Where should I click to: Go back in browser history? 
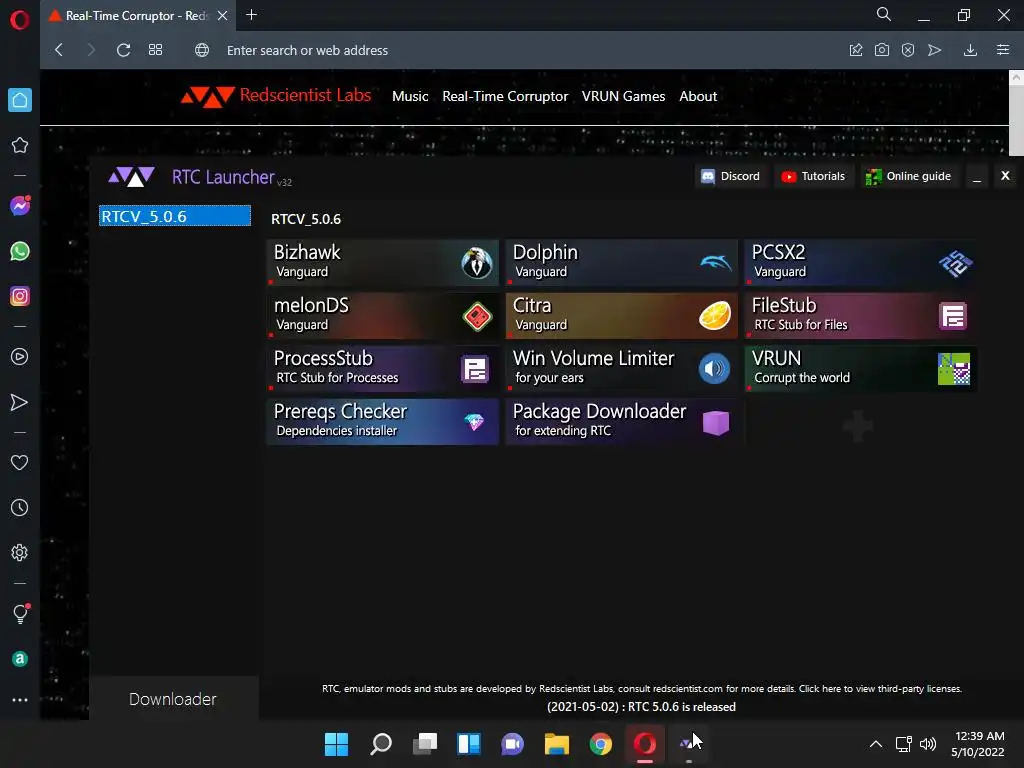coord(59,50)
